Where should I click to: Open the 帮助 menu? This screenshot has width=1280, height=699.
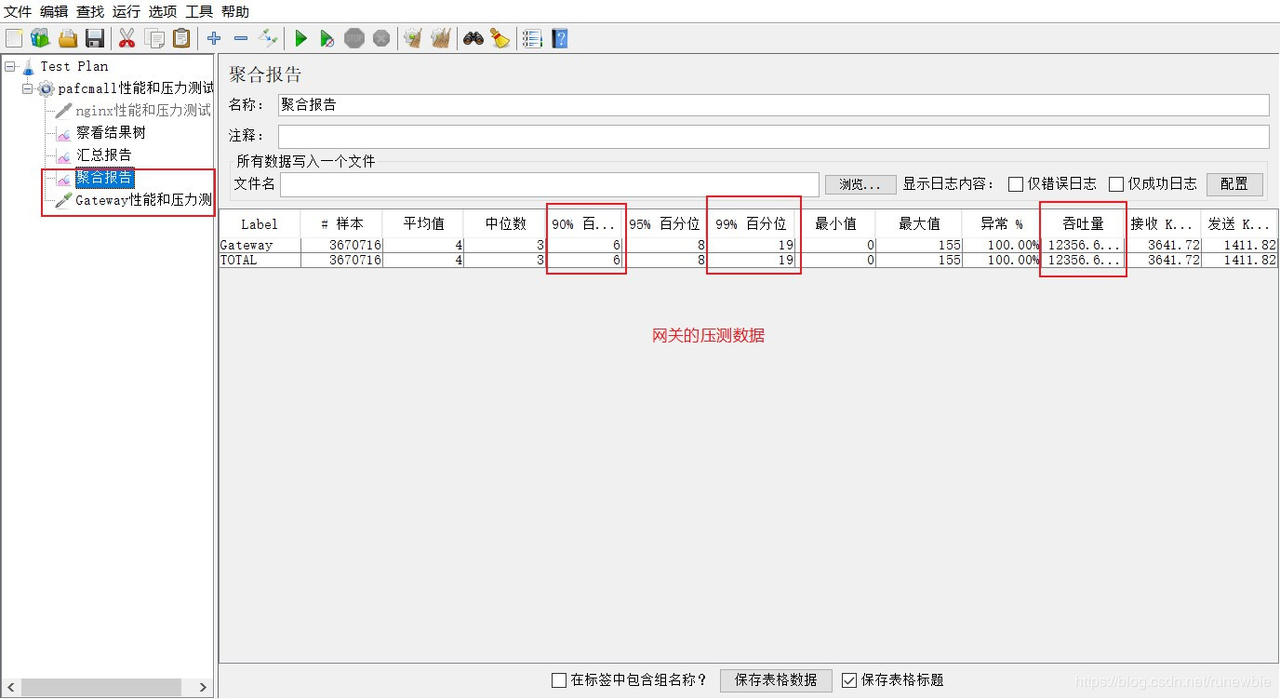(x=235, y=12)
